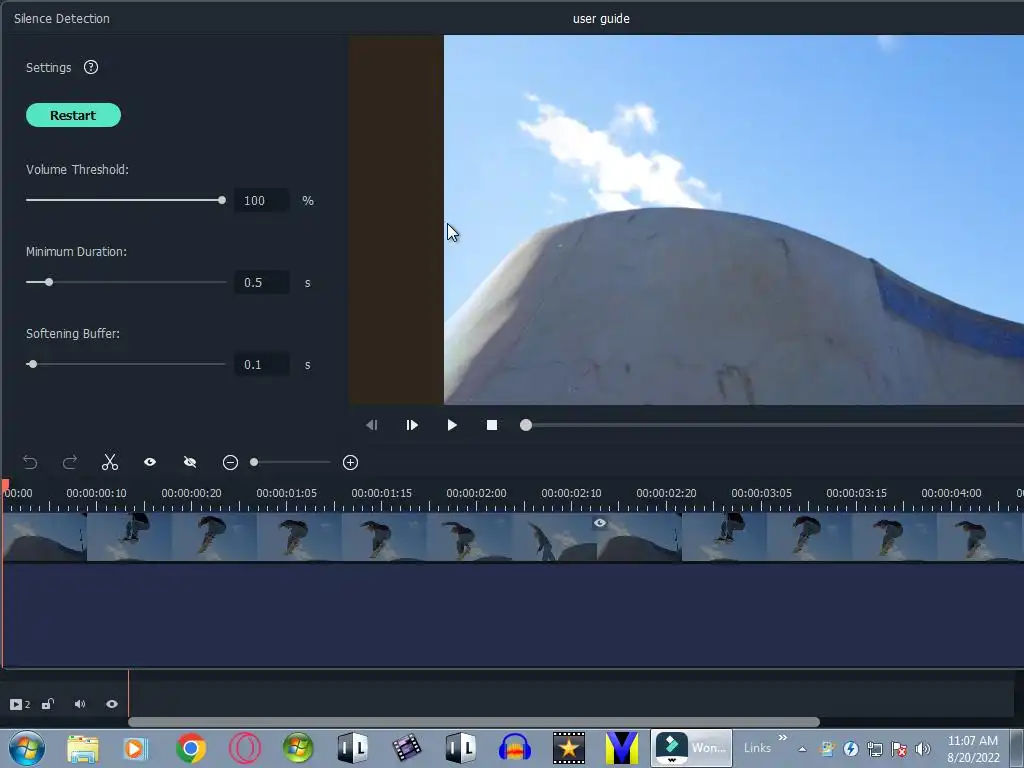Toggle visibility of track 2
The height and width of the screenshot is (768, 1024).
coord(112,704)
